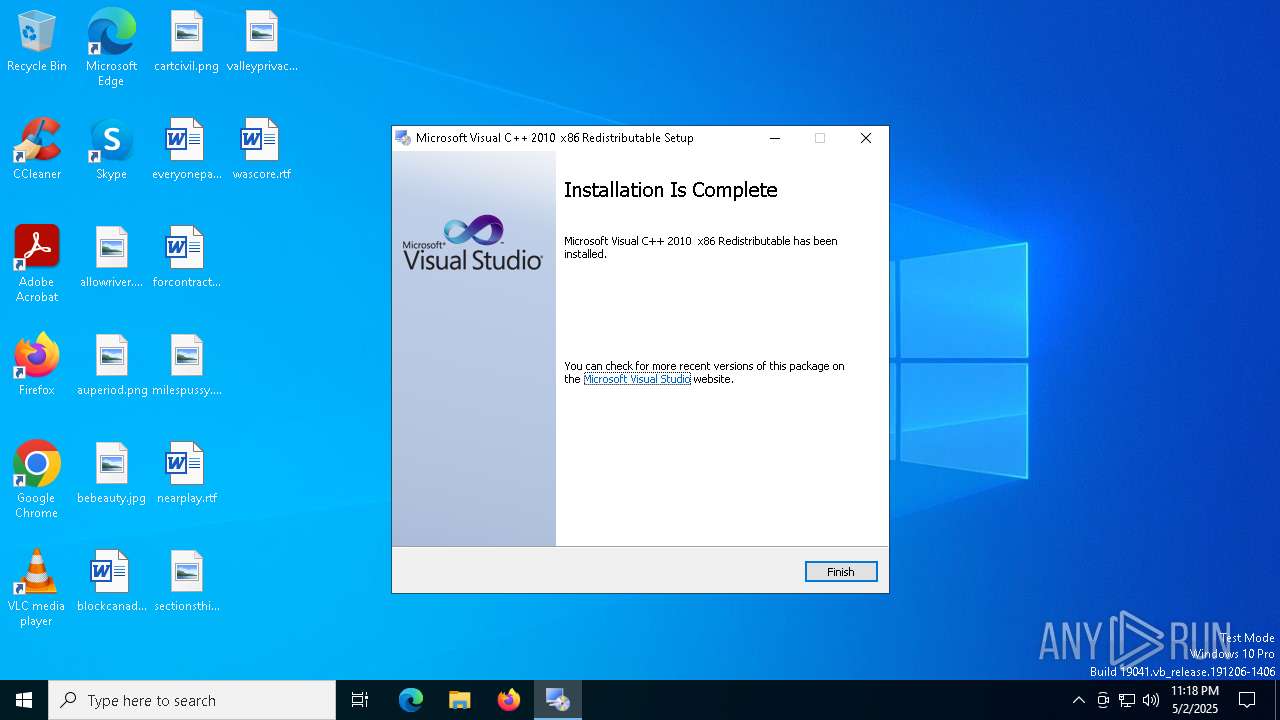The width and height of the screenshot is (1280, 720).
Task: Open the network status tray icon
Action: [1127, 700]
